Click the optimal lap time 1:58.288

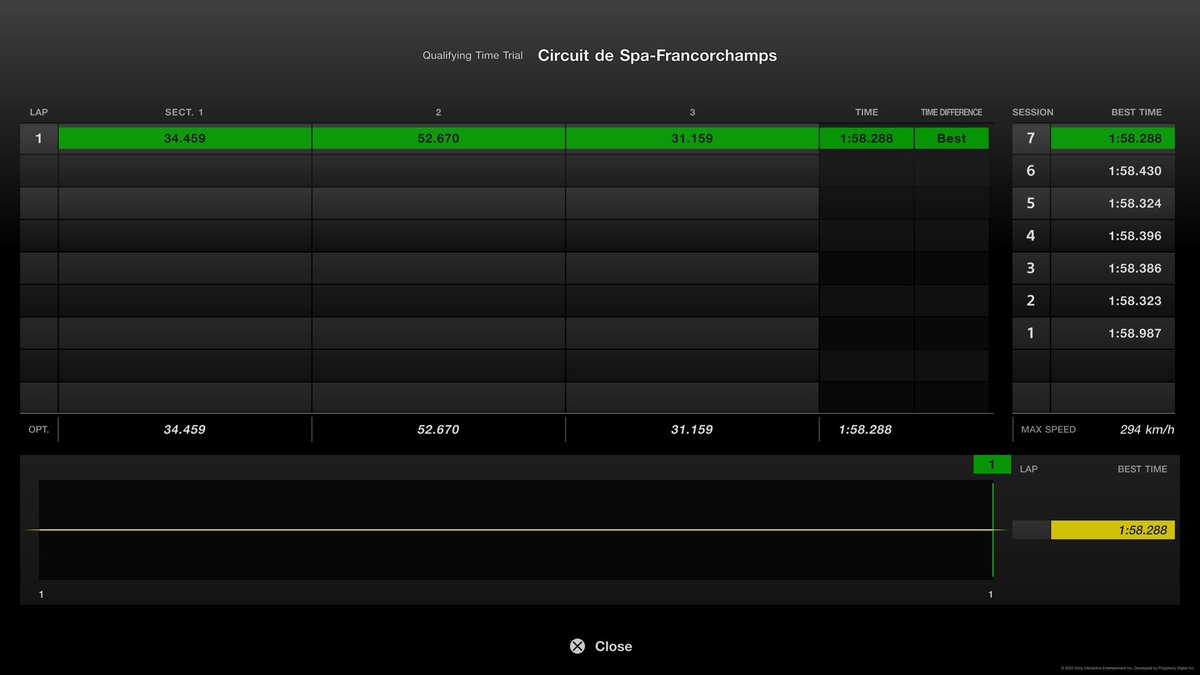pos(865,429)
